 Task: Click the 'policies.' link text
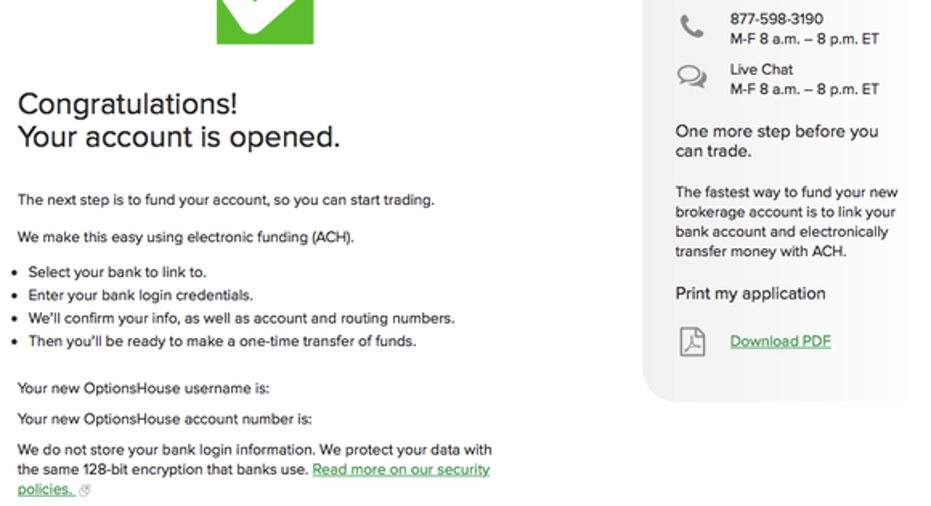pos(46,490)
